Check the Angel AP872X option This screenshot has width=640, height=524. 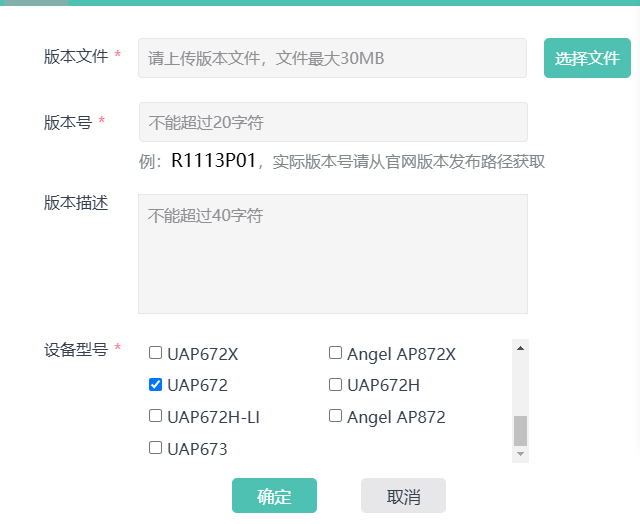pyautogui.click(x=336, y=353)
